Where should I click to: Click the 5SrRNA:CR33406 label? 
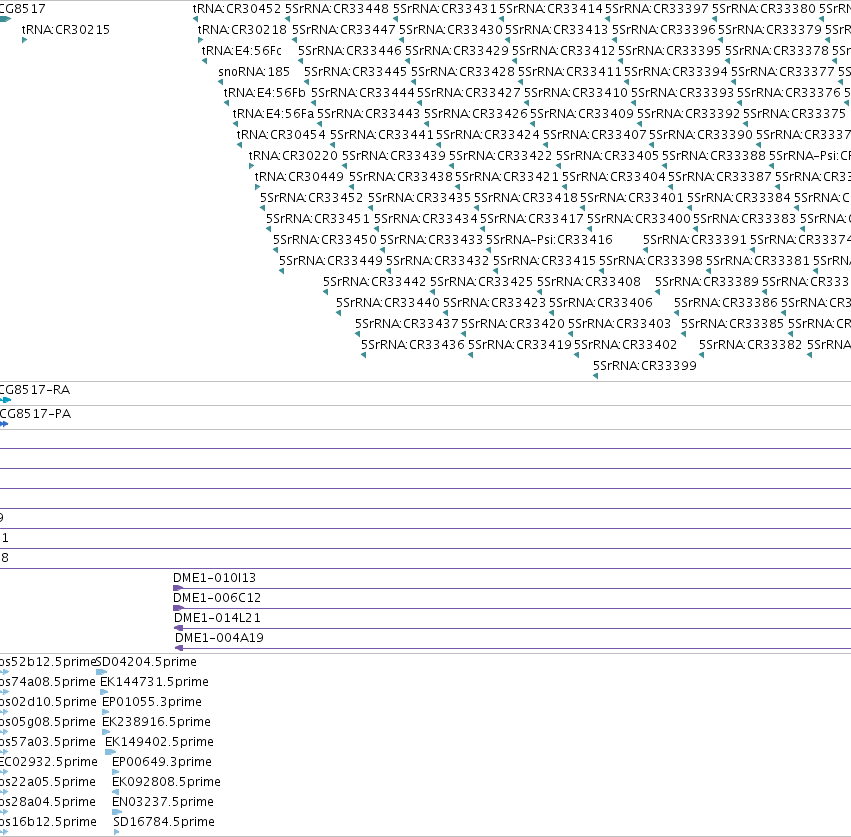tap(601, 303)
